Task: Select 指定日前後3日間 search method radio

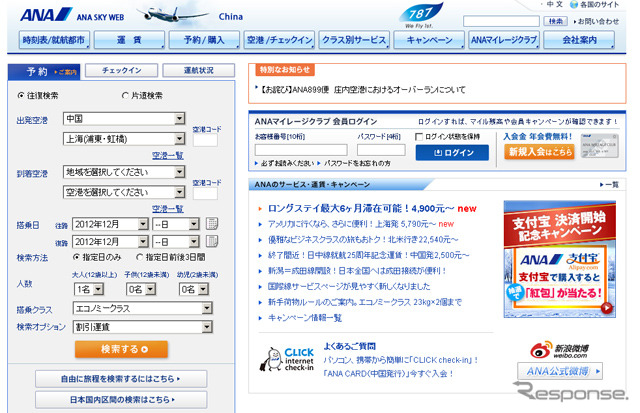Action: tap(140, 257)
